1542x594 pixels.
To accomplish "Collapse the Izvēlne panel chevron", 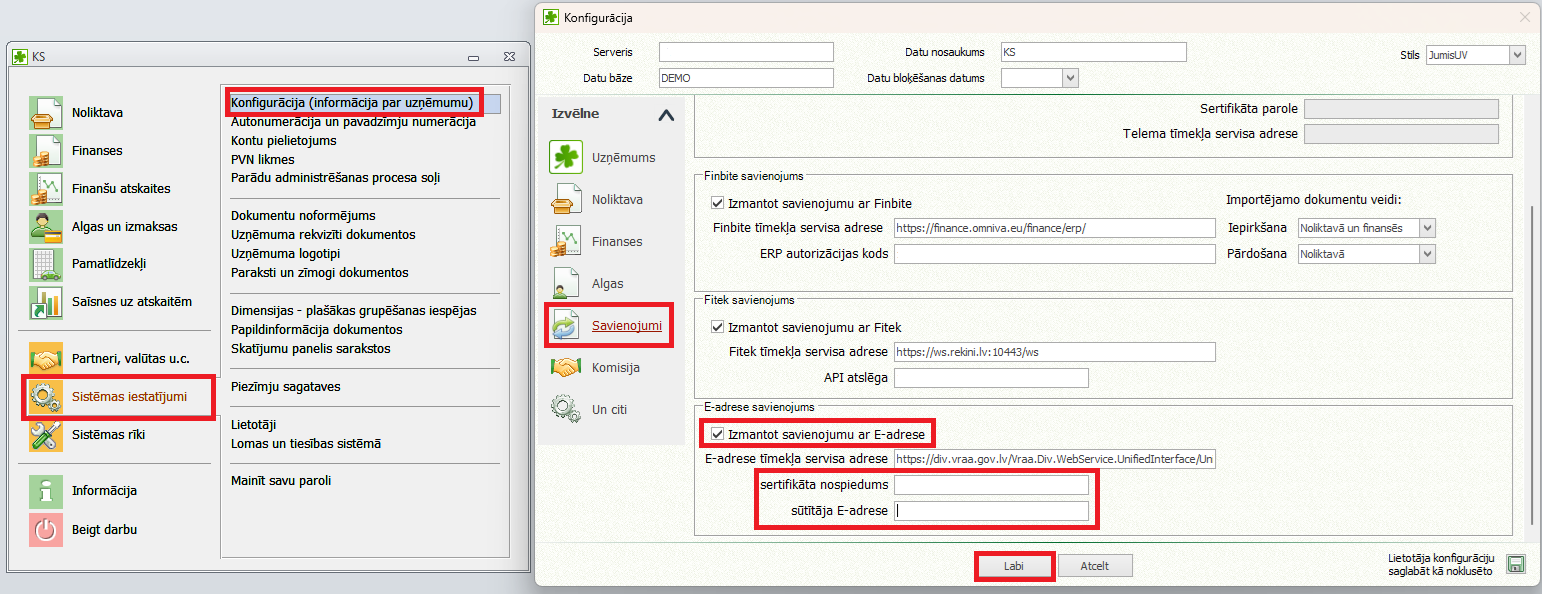I will coord(666,115).
